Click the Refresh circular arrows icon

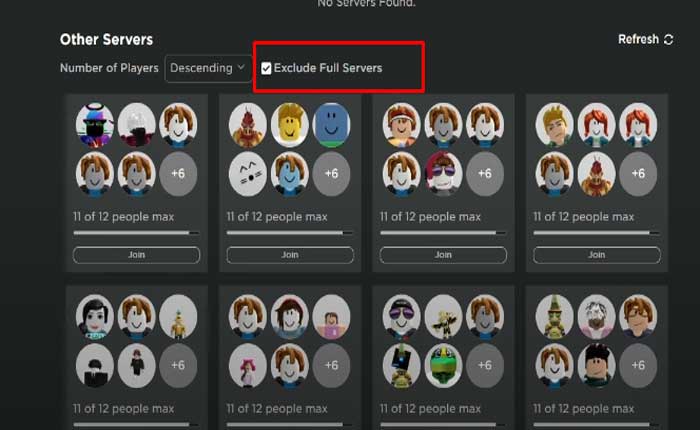668,39
